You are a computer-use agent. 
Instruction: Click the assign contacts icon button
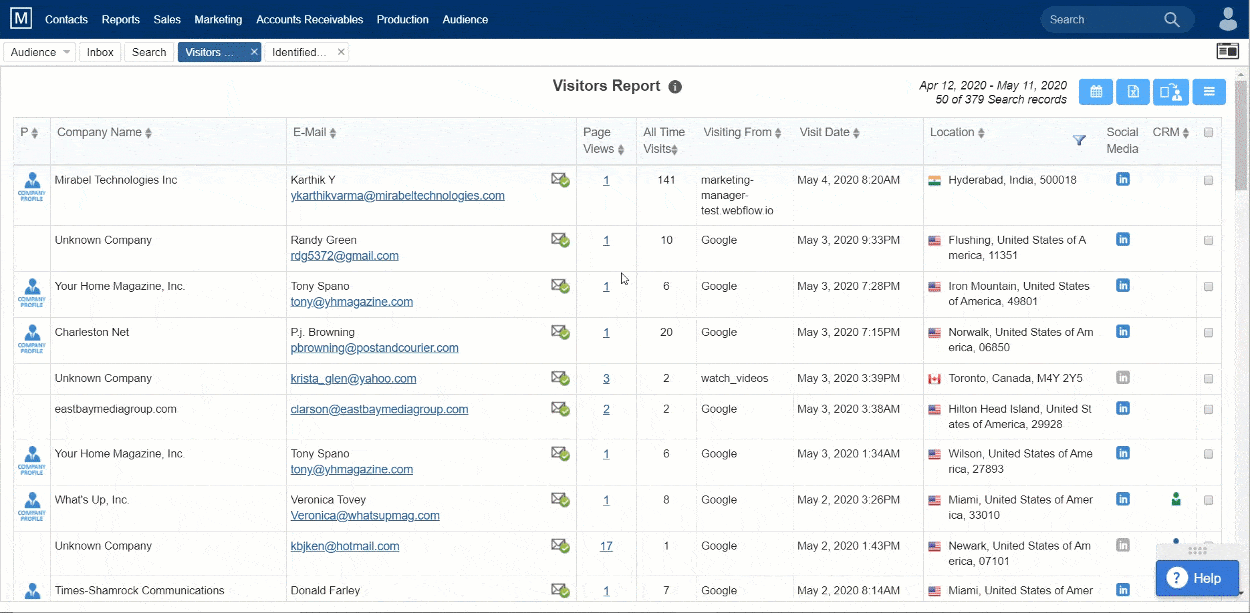[1171, 92]
